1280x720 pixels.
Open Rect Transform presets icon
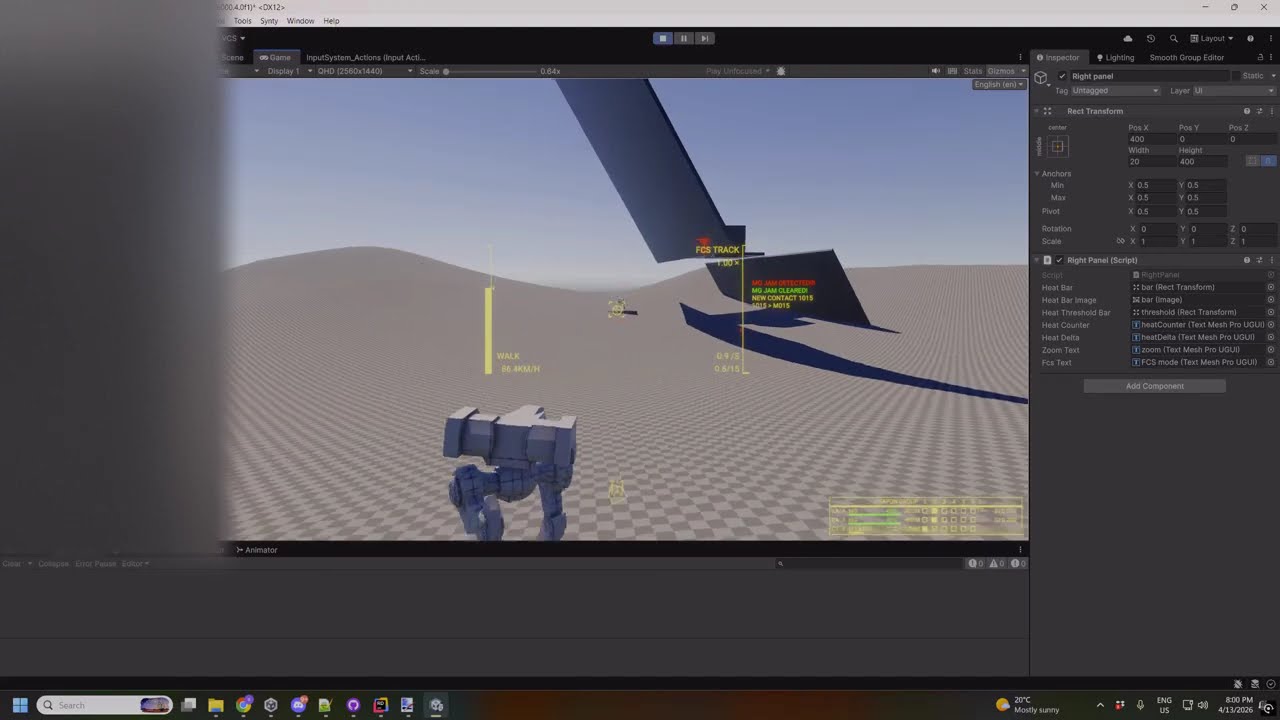coord(1259,111)
